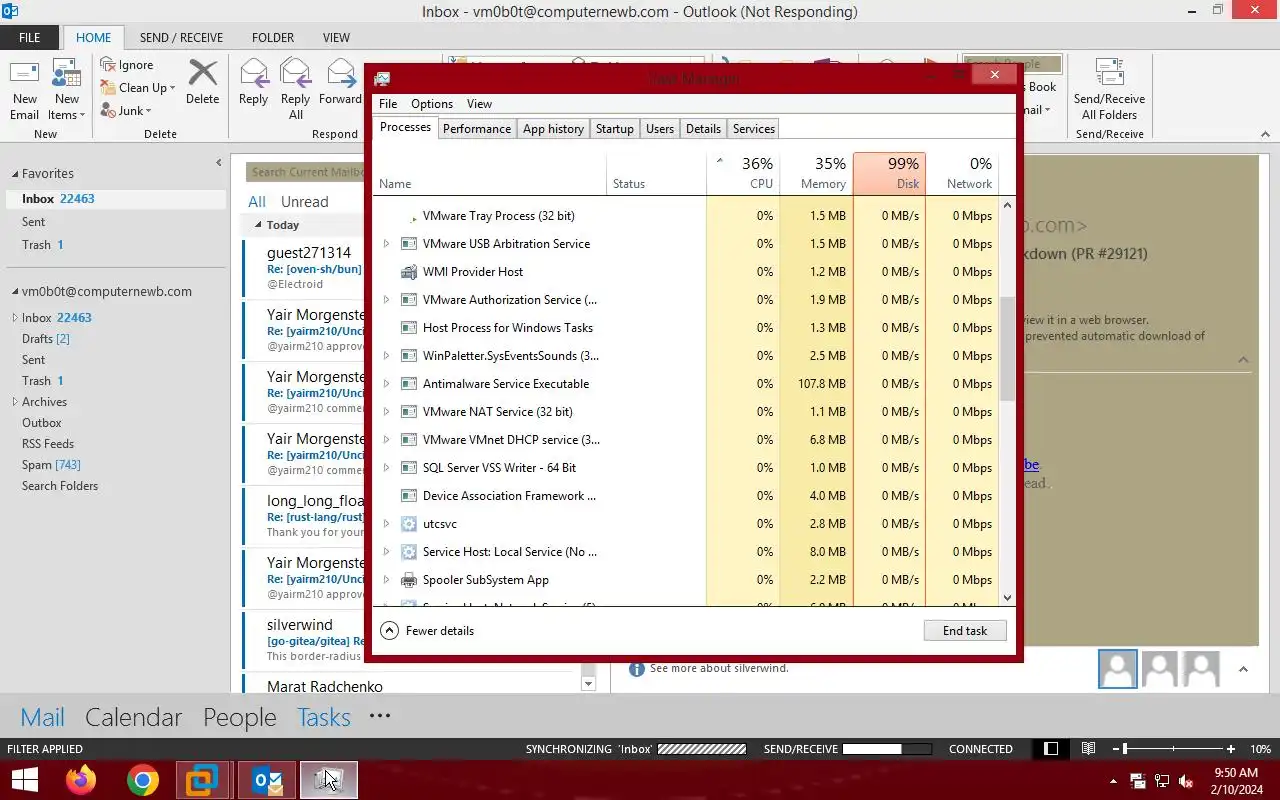Switch to Reading view in status bar
Screen dimensions: 1280x800
click(x=1089, y=749)
